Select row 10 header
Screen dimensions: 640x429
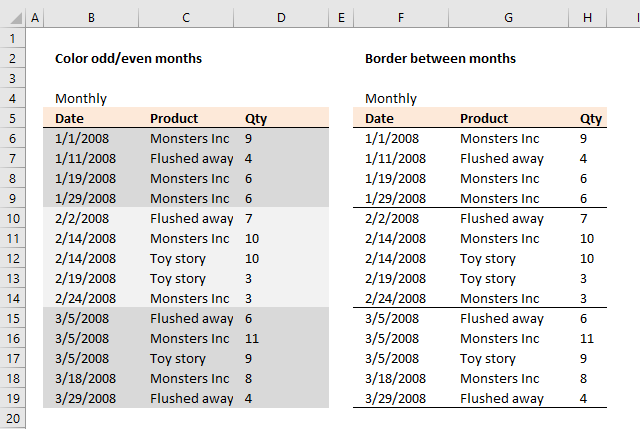point(13,218)
